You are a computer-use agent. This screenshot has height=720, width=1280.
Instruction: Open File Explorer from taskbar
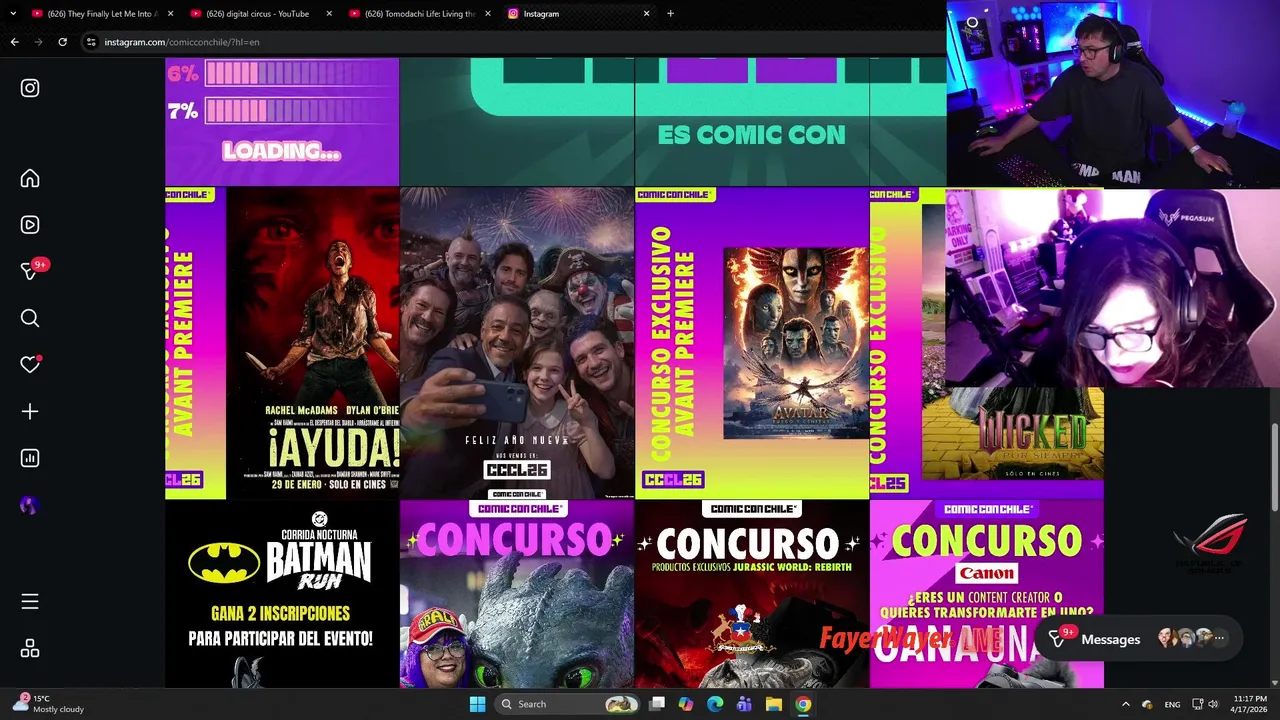(773, 704)
